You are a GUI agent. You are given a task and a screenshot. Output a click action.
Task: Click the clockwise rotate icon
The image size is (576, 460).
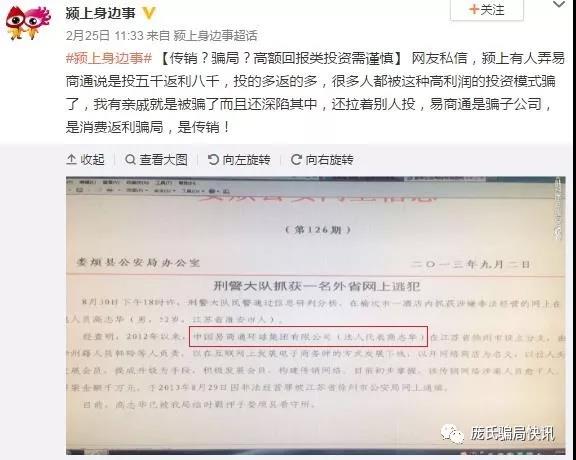click(x=296, y=160)
